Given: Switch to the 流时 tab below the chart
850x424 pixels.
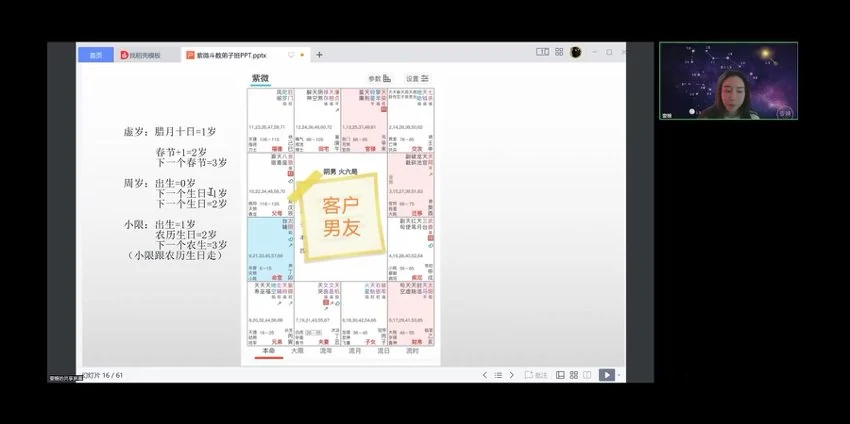Looking at the screenshot, I should (412, 351).
